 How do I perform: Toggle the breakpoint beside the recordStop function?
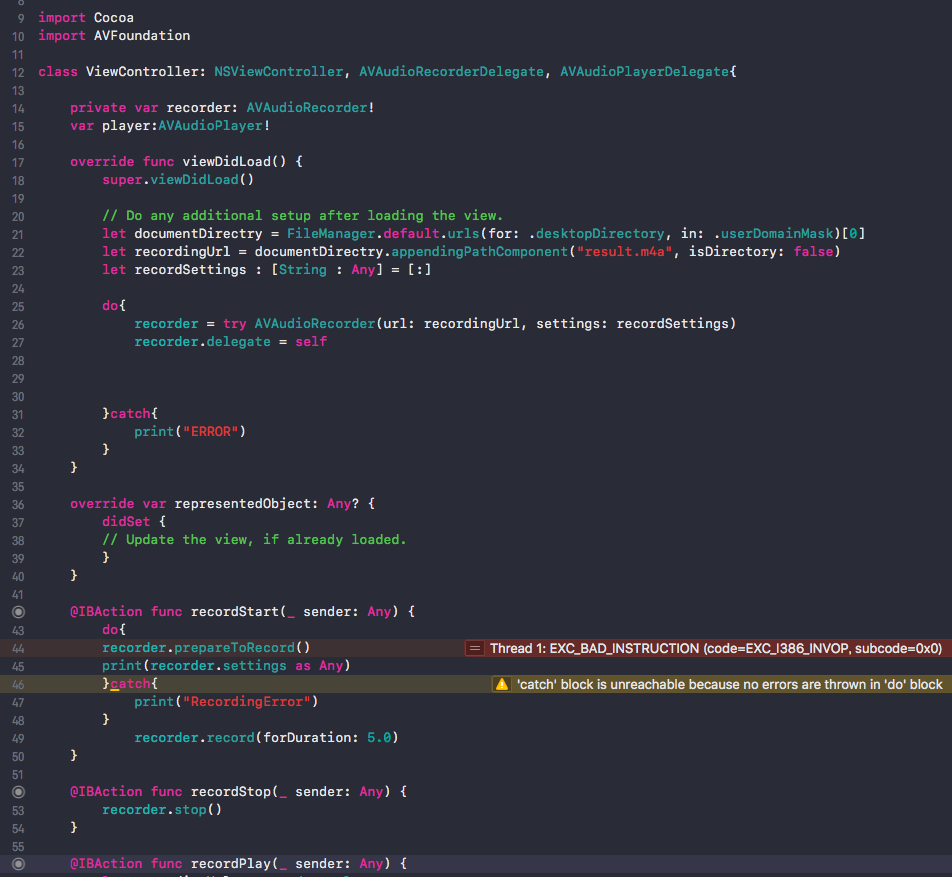[18, 791]
